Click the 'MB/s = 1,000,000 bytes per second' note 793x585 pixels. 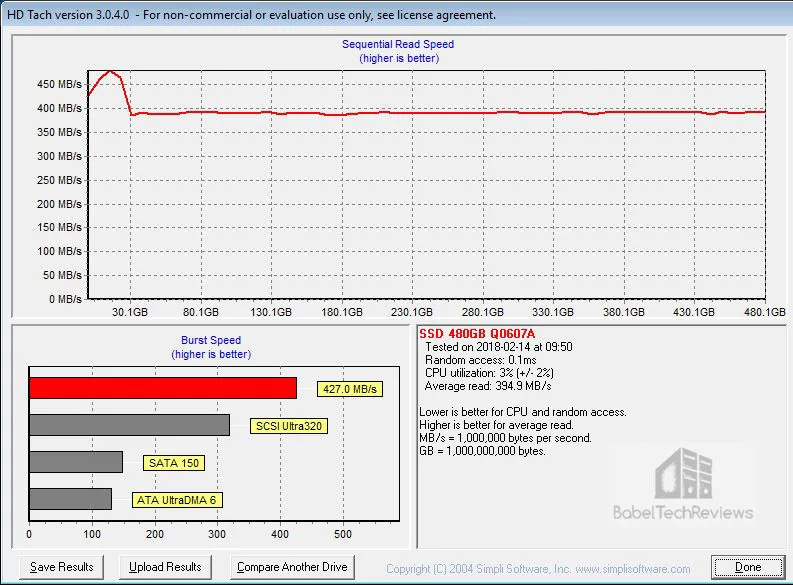click(x=505, y=438)
